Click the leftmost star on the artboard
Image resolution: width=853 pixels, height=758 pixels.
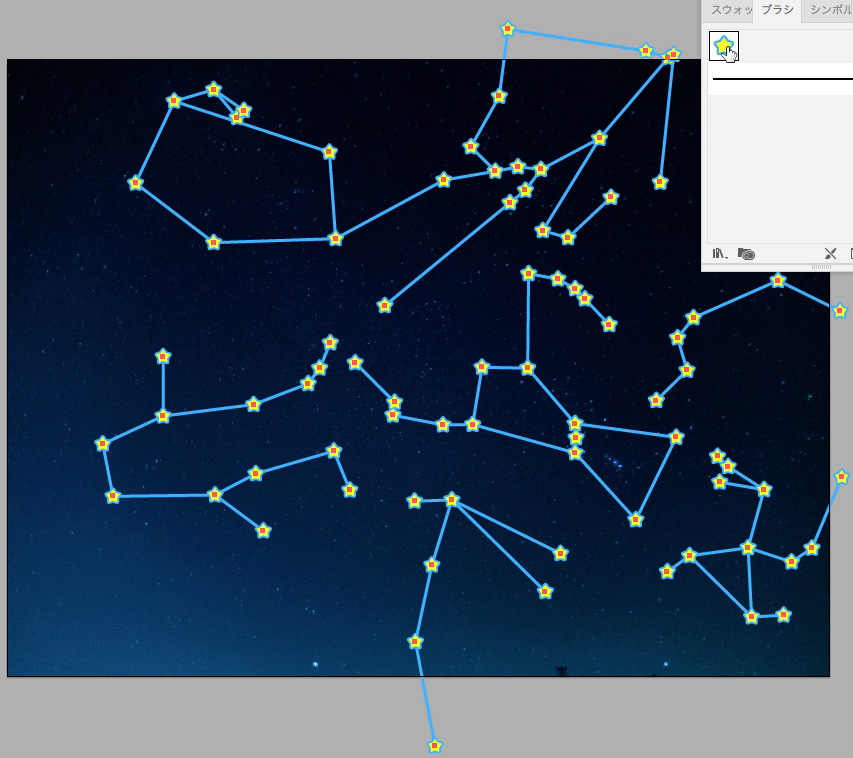[x=102, y=443]
